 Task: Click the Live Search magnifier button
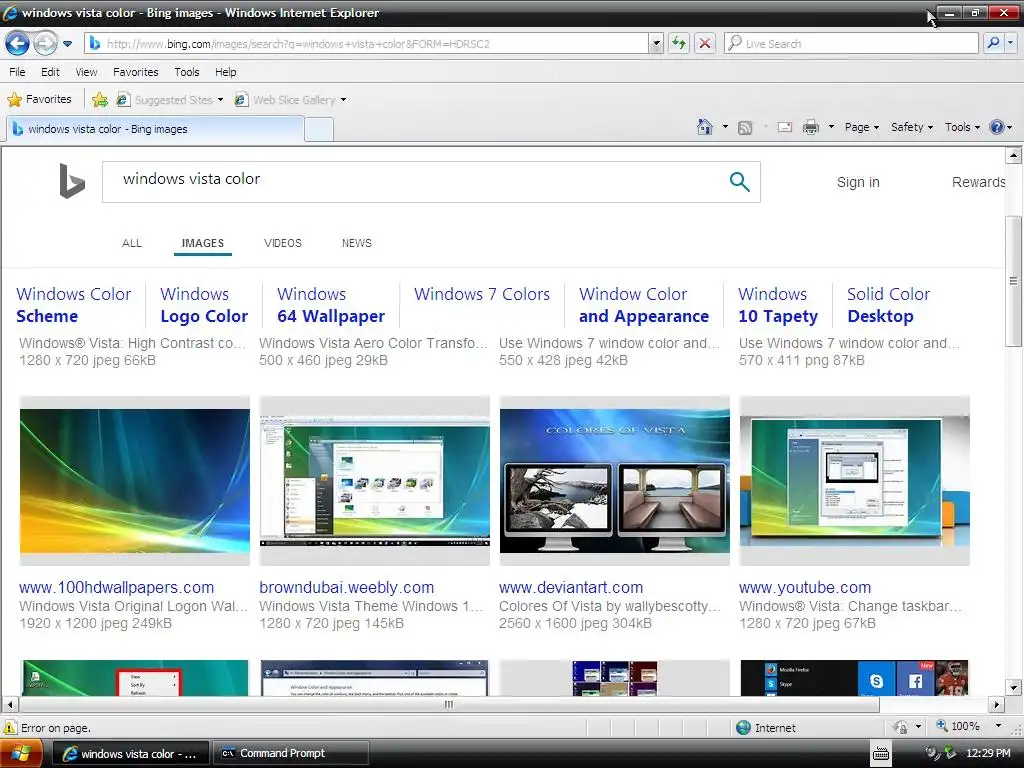993,44
